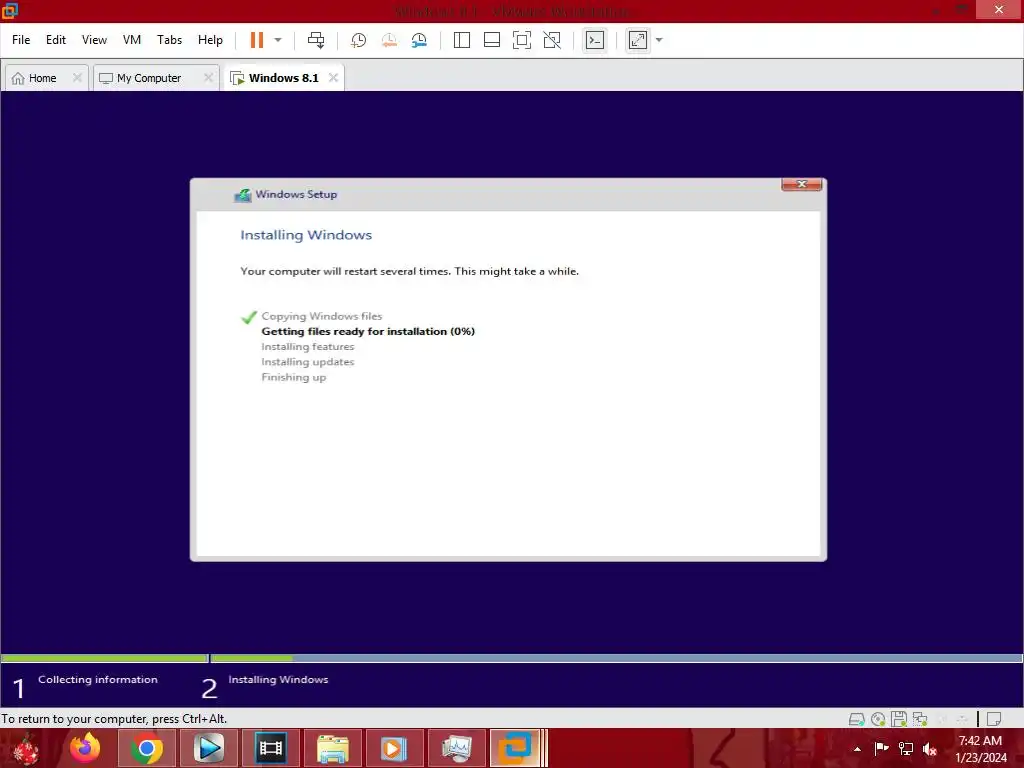Click the '2 Installing Windows' stage label
The width and height of the screenshot is (1024, 768).
[264, 686]
